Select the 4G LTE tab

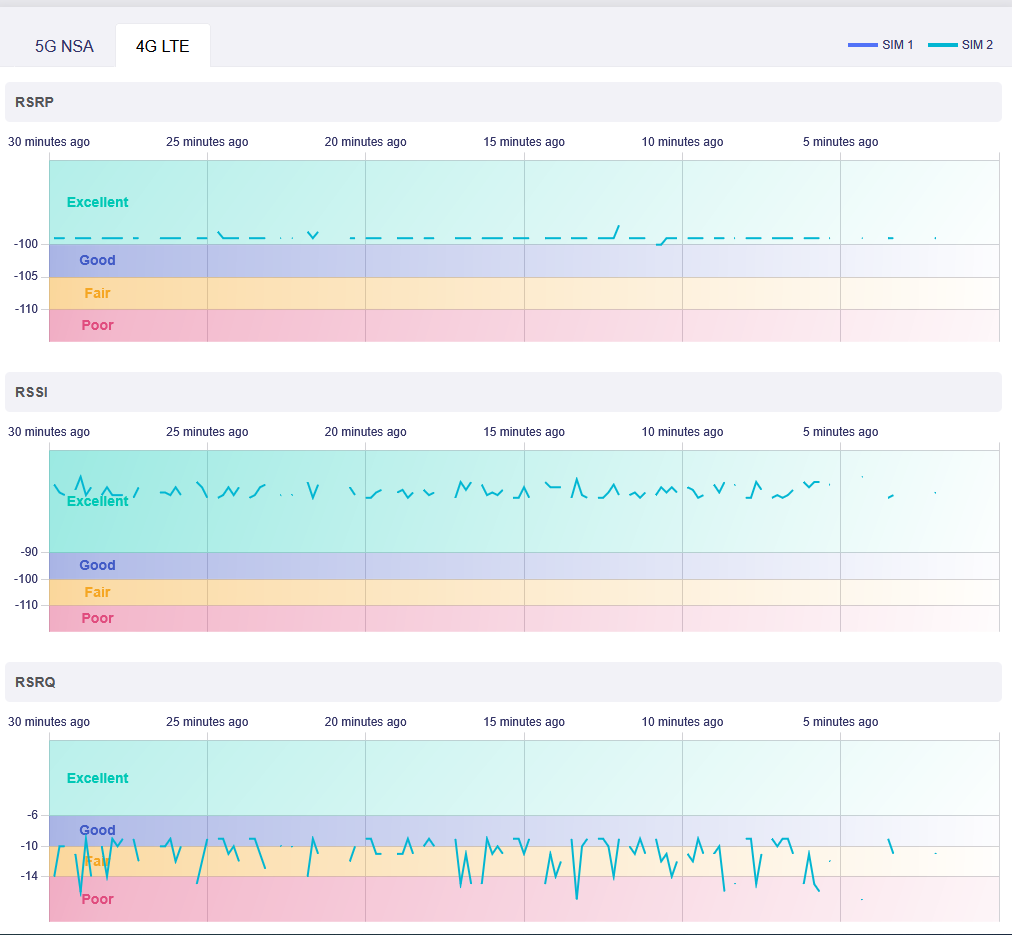[162, 46]
